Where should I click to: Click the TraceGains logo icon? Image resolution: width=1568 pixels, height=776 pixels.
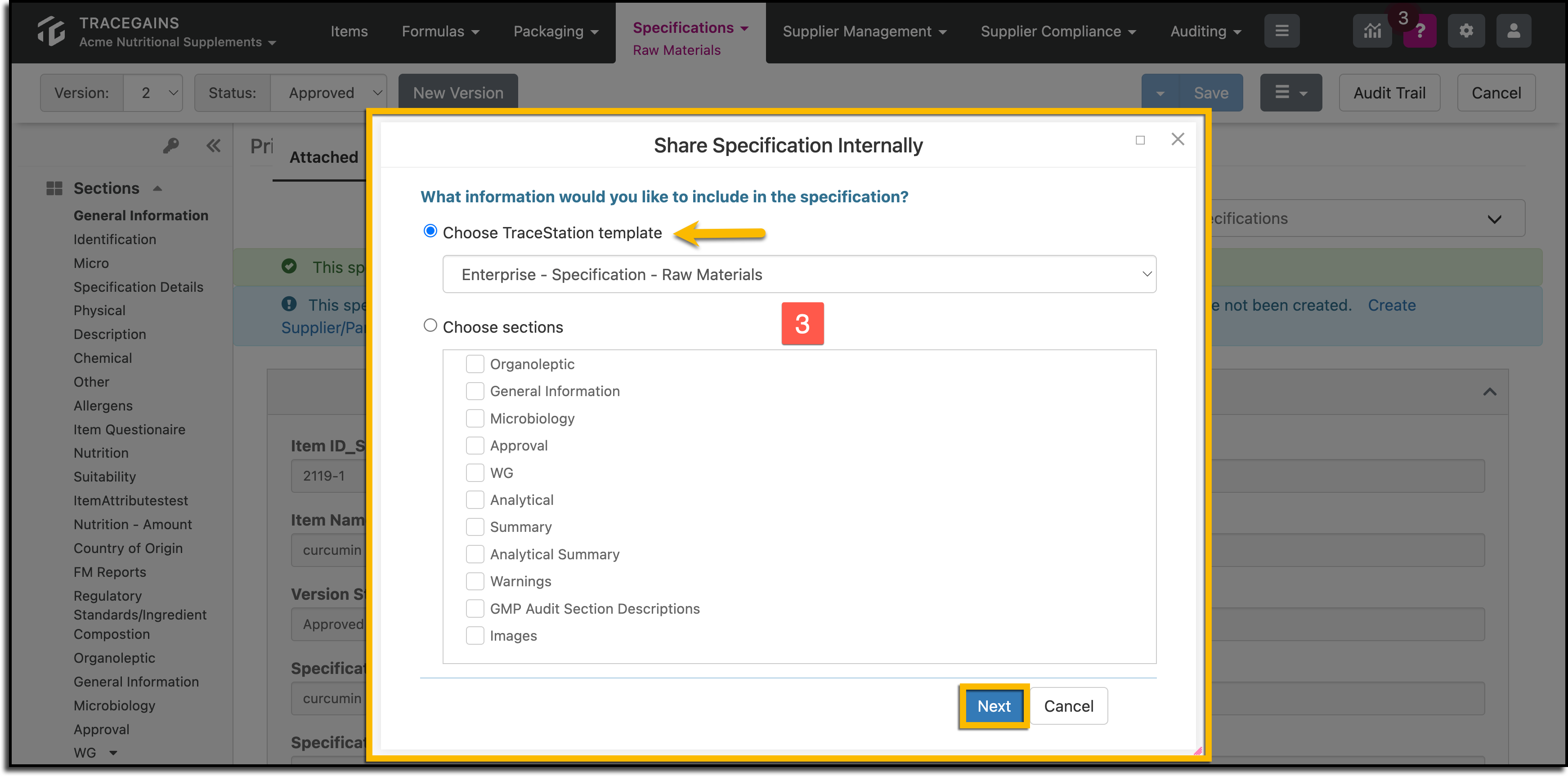[51, 31]
